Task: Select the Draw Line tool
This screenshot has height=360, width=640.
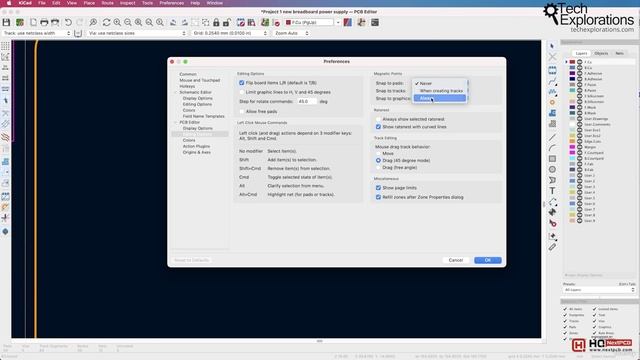Action: pyautogui.click(x=552, y=138)
